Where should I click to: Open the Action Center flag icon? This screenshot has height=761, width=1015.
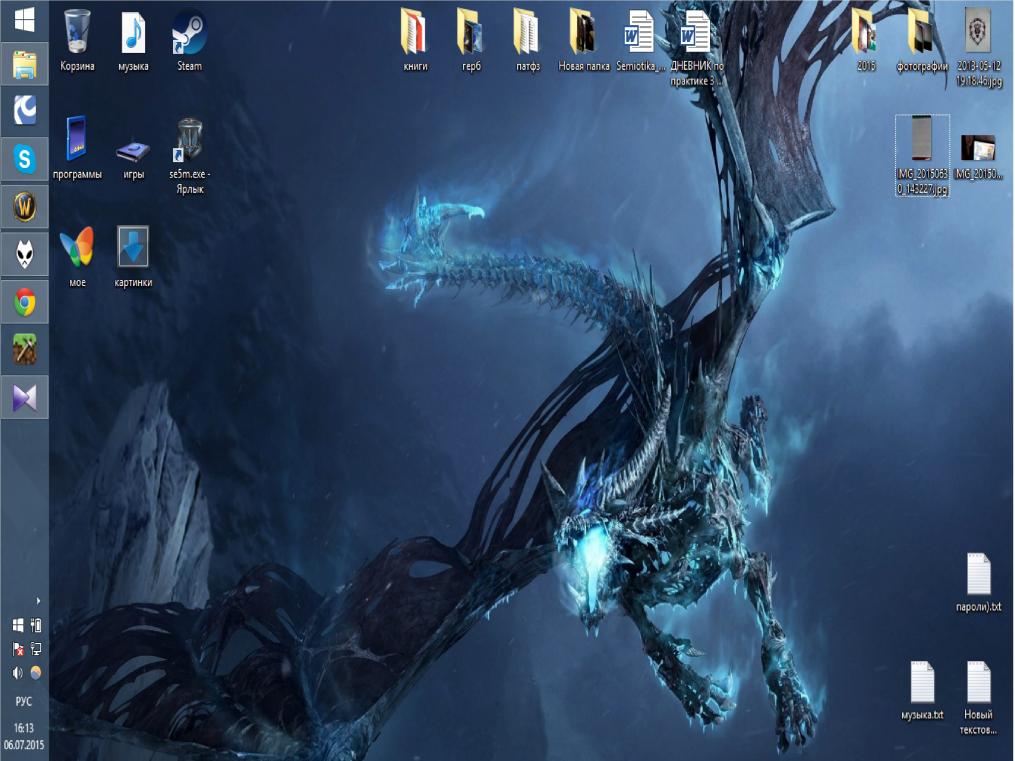[x=17, y=649]
